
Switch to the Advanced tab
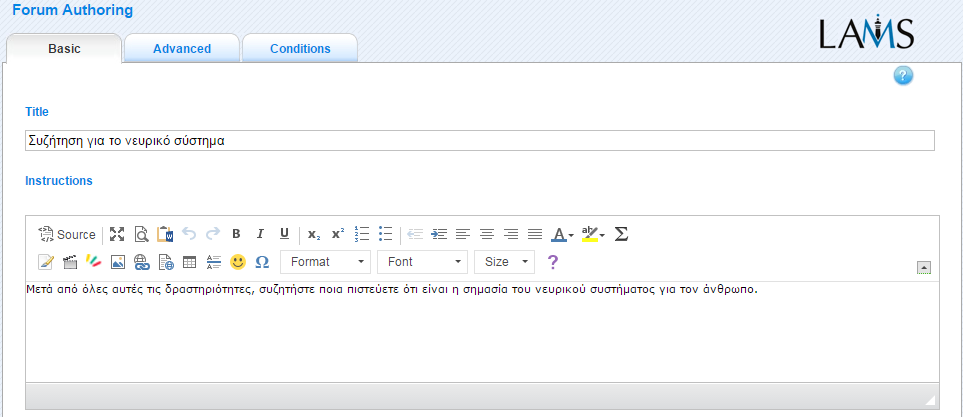coord(181,49)
